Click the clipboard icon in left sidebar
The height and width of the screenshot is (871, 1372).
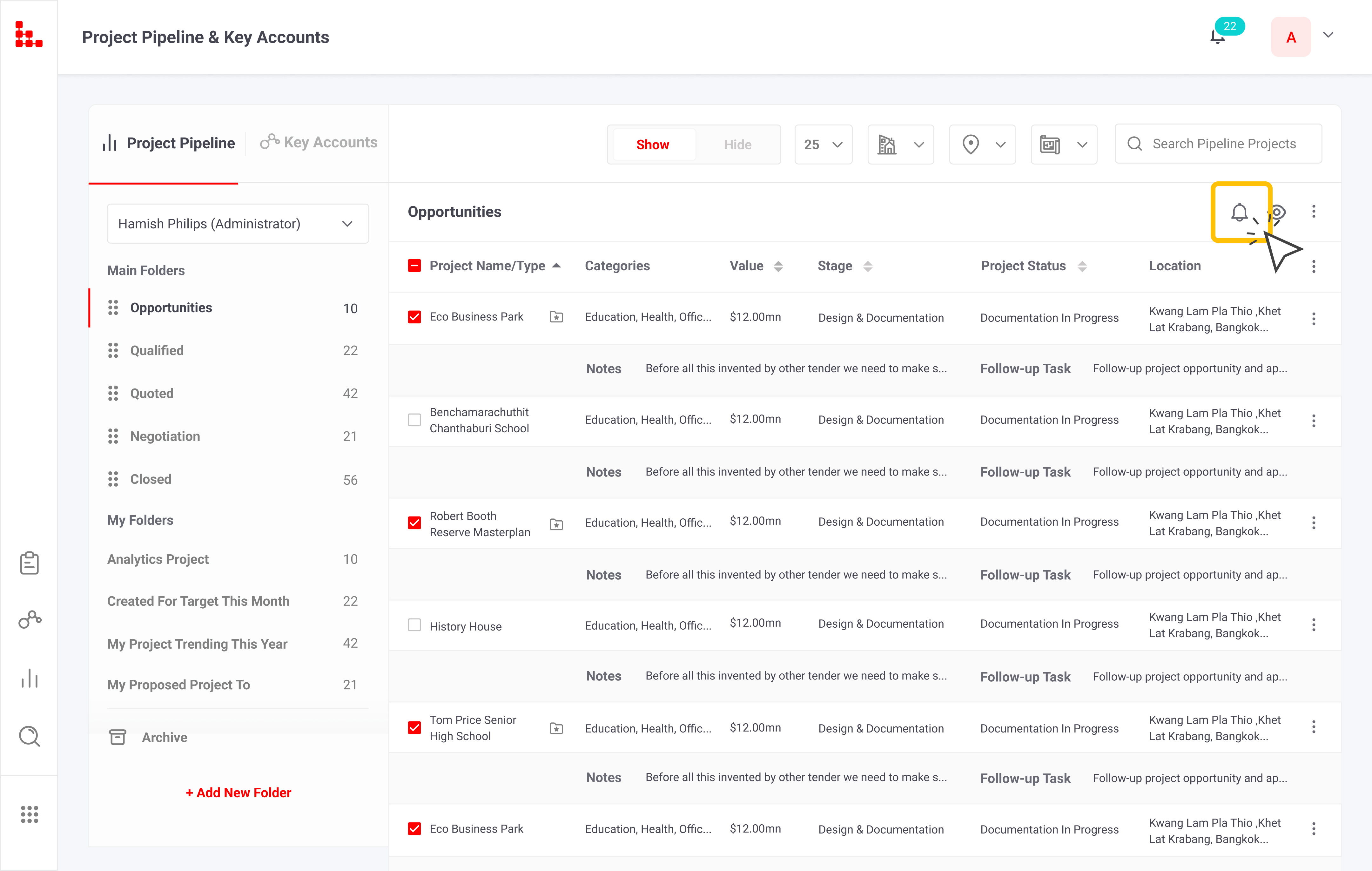[29, 563]
